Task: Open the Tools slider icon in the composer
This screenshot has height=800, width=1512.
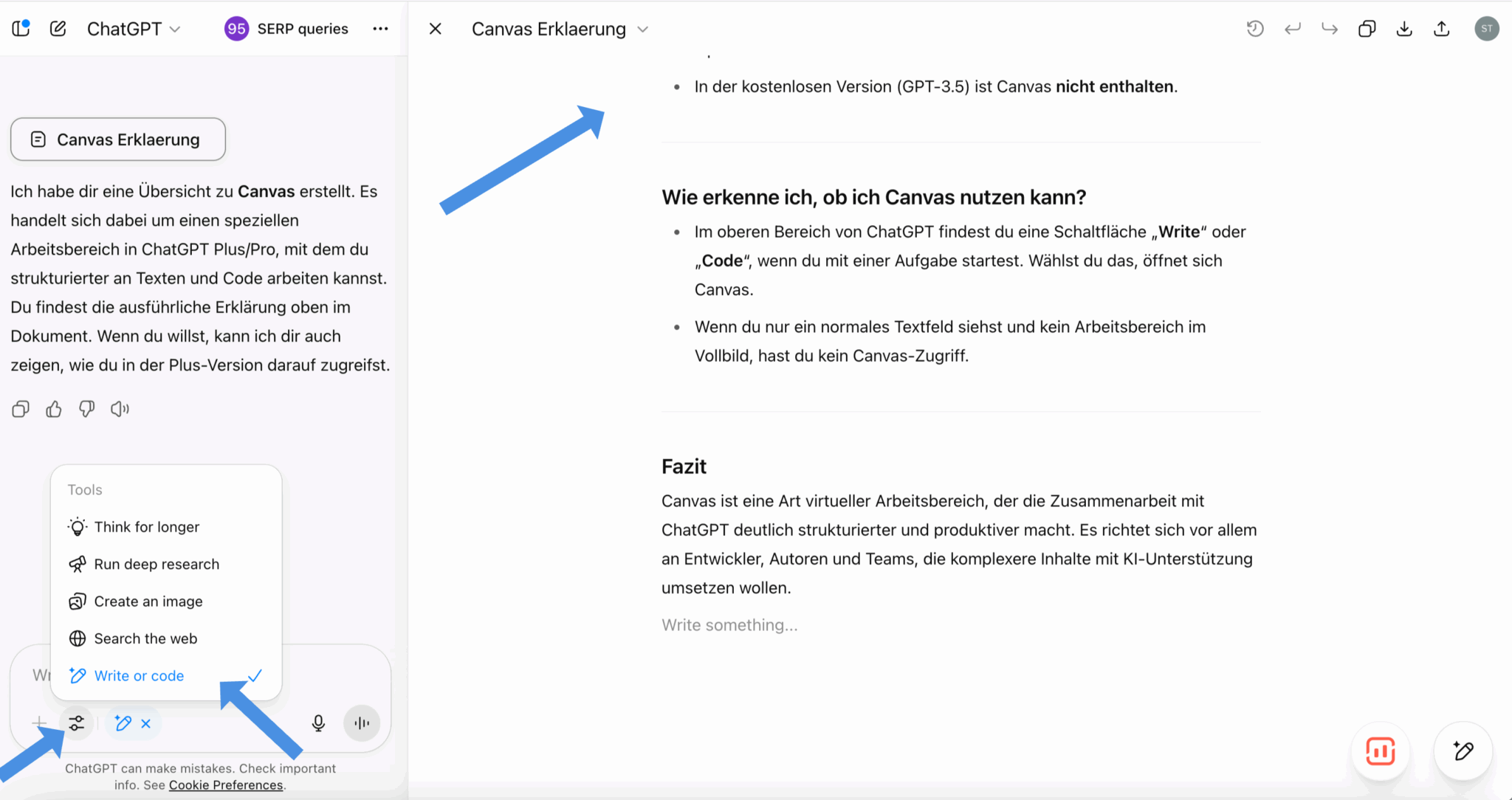Action: 77,723
